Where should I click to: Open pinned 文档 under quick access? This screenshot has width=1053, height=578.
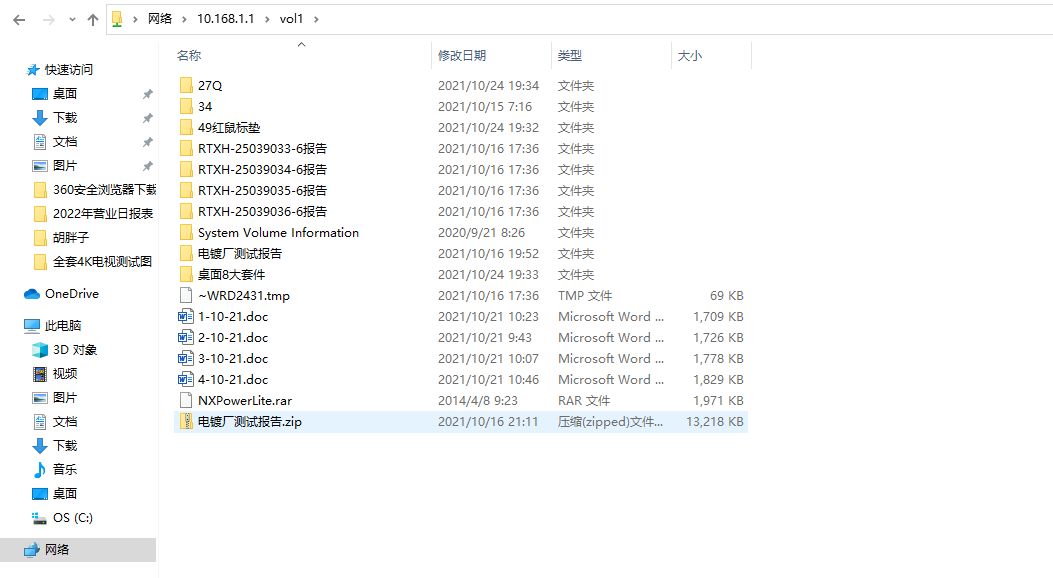pos(65,142)
